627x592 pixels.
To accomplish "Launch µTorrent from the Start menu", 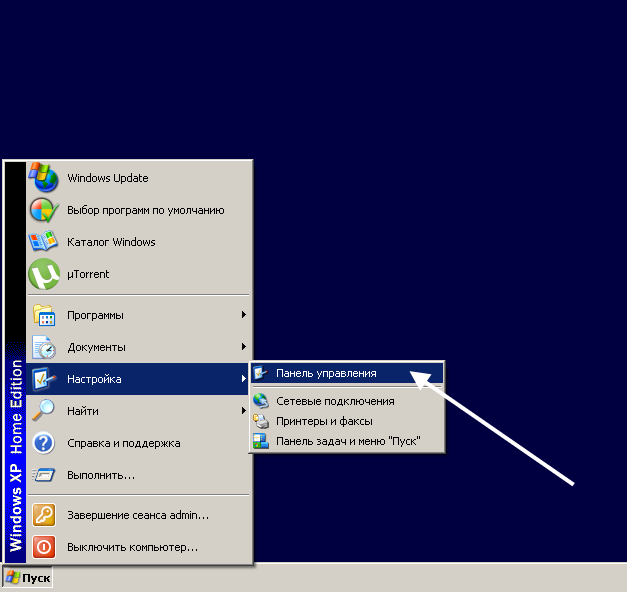I will tap(139, 274).
